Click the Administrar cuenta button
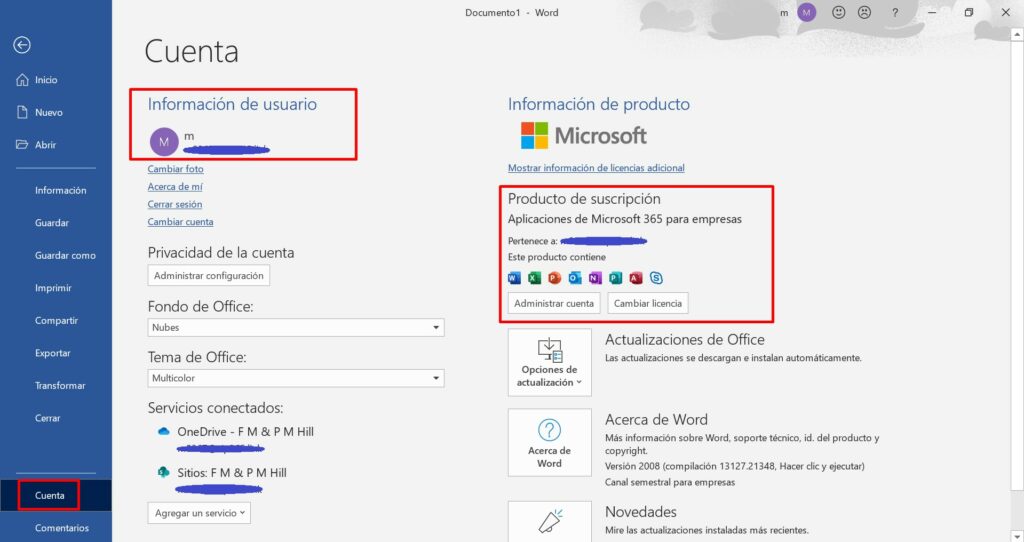Screen dimensions: 1024x542 [553, 303]
